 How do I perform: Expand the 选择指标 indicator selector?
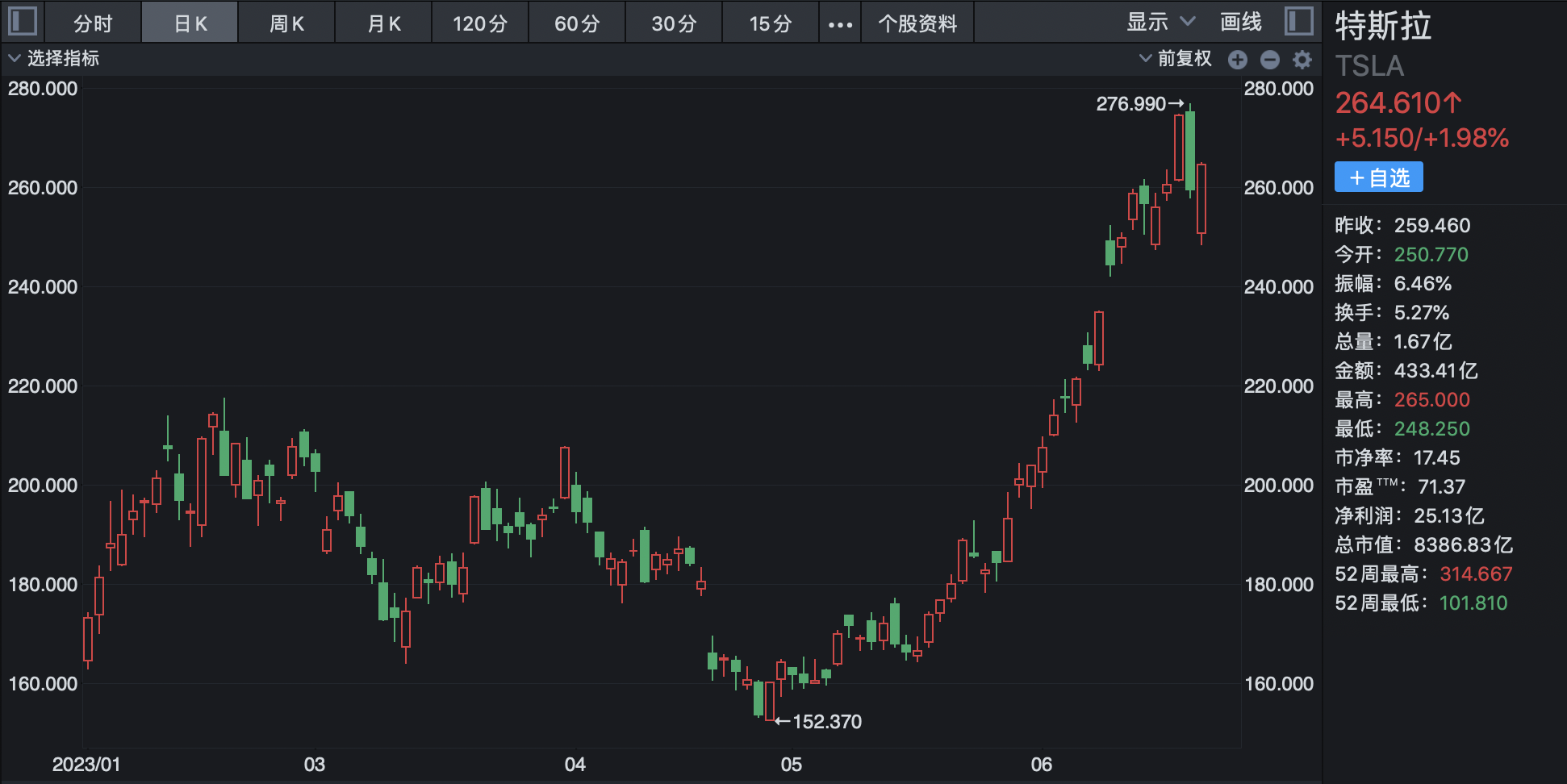[x=53, y=58]
